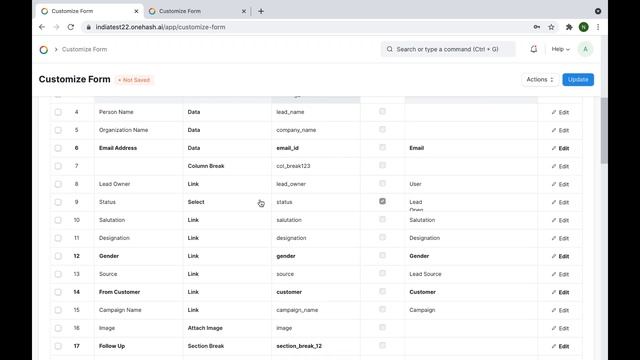This screenshot has width=640, height=360.
Task: Open saved password key icon
Action: click(537, 27)
